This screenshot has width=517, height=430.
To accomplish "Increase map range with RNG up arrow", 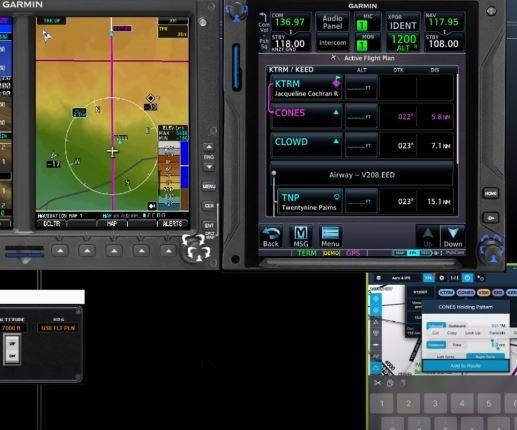I will 209,147.
